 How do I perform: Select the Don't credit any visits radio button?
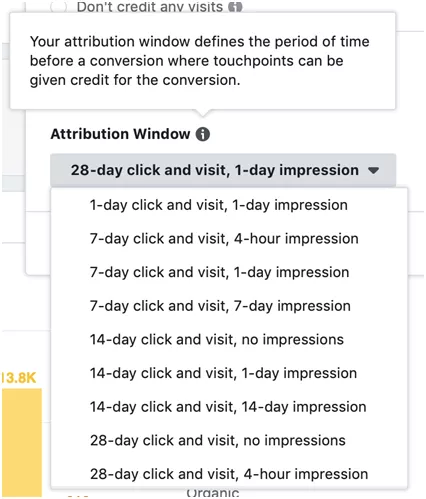pos(58,6)
